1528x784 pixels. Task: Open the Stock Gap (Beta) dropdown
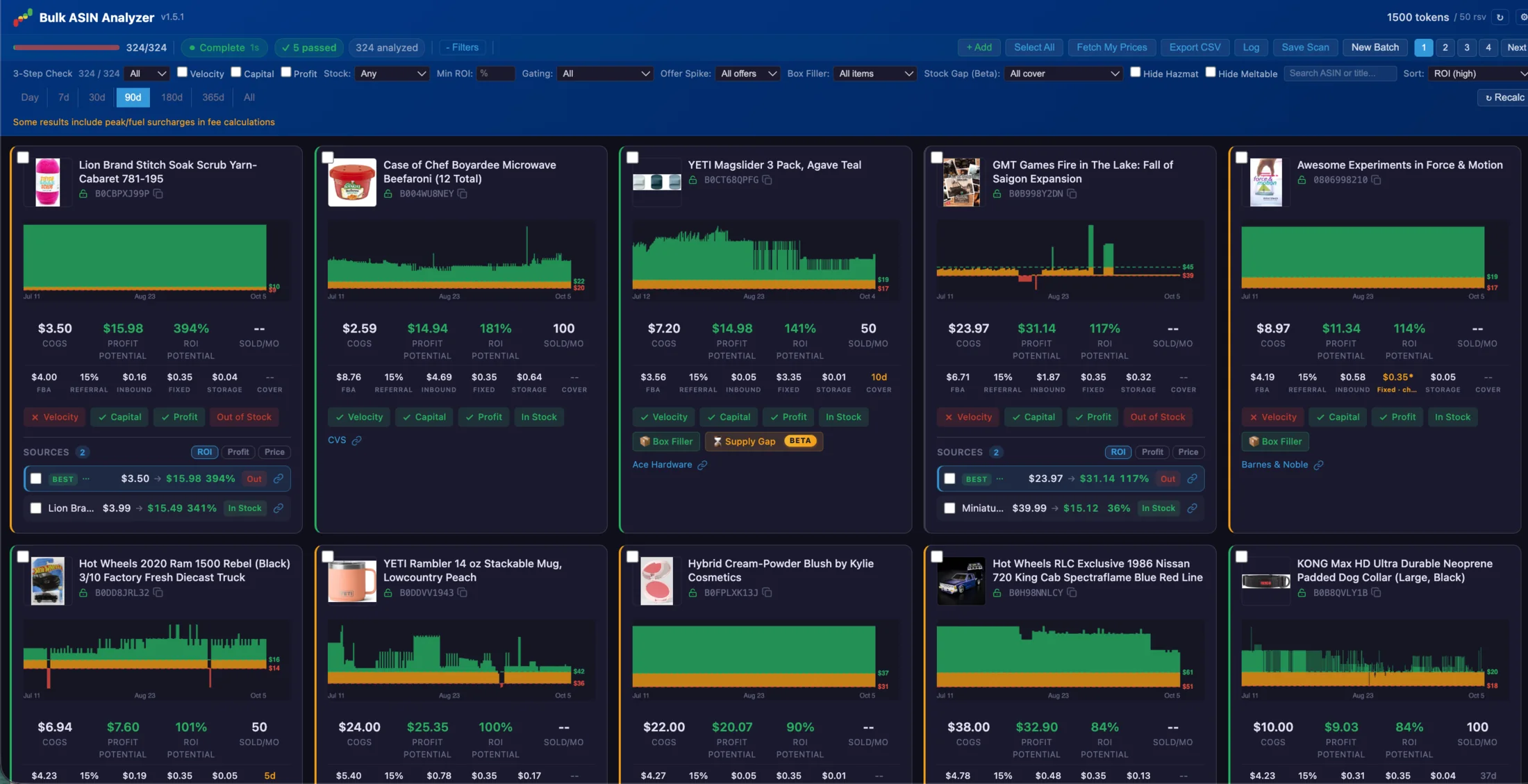[x=1063, y=74]
